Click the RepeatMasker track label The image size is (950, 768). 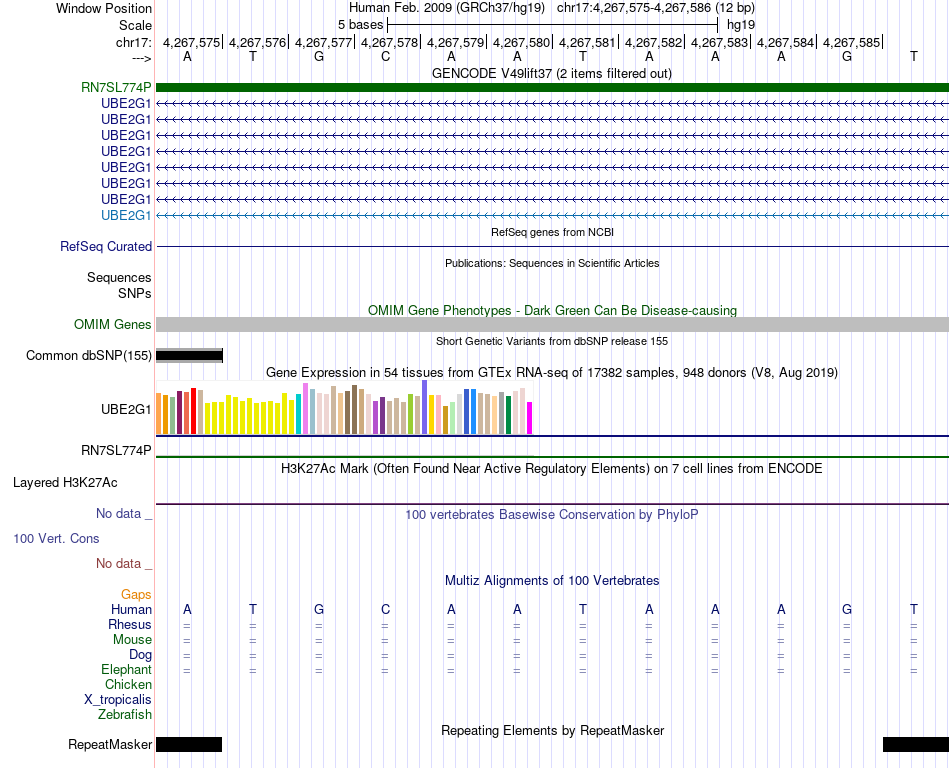click(110, 744)
